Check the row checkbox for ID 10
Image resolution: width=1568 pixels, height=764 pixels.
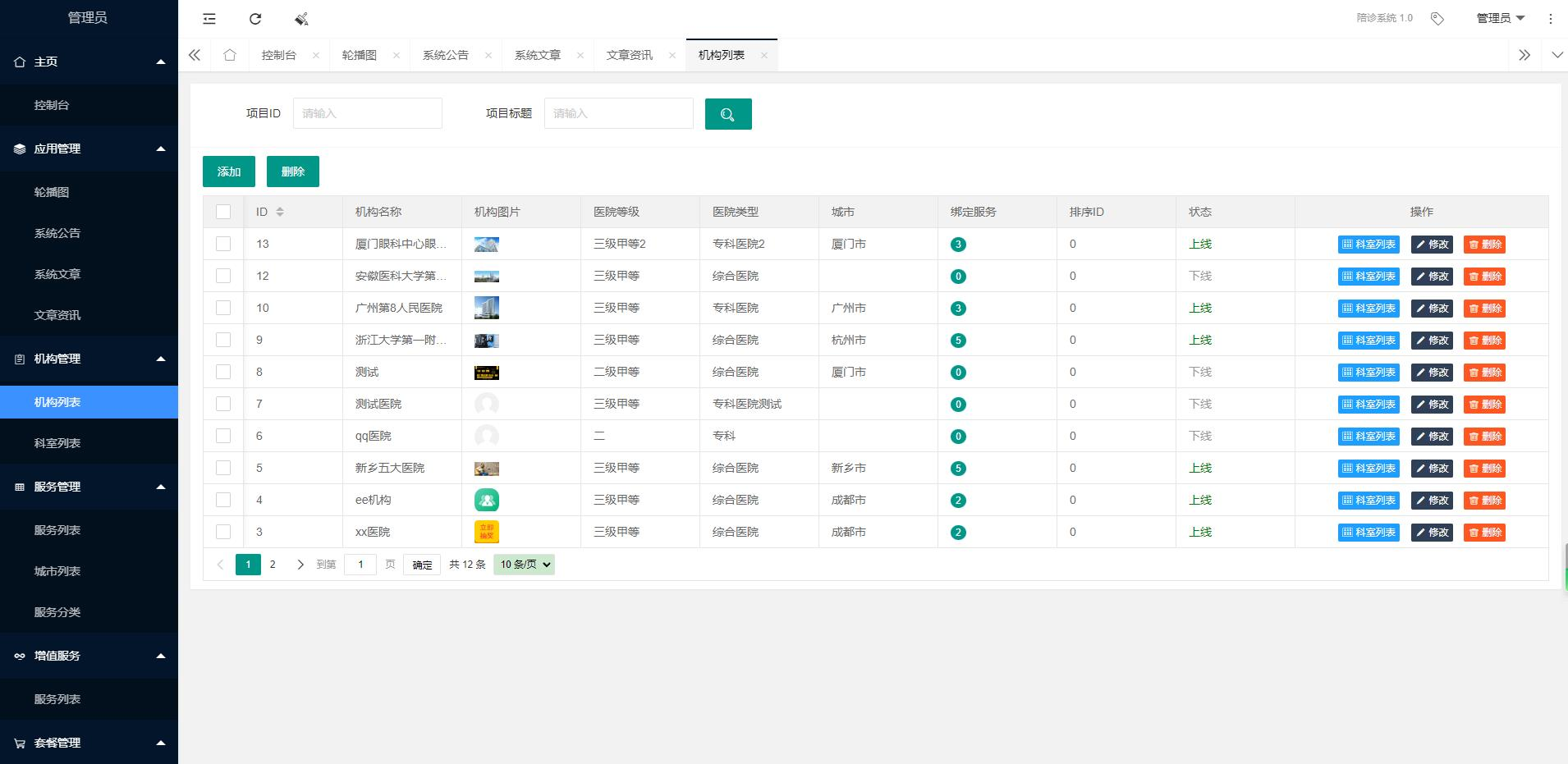point(223,308)
